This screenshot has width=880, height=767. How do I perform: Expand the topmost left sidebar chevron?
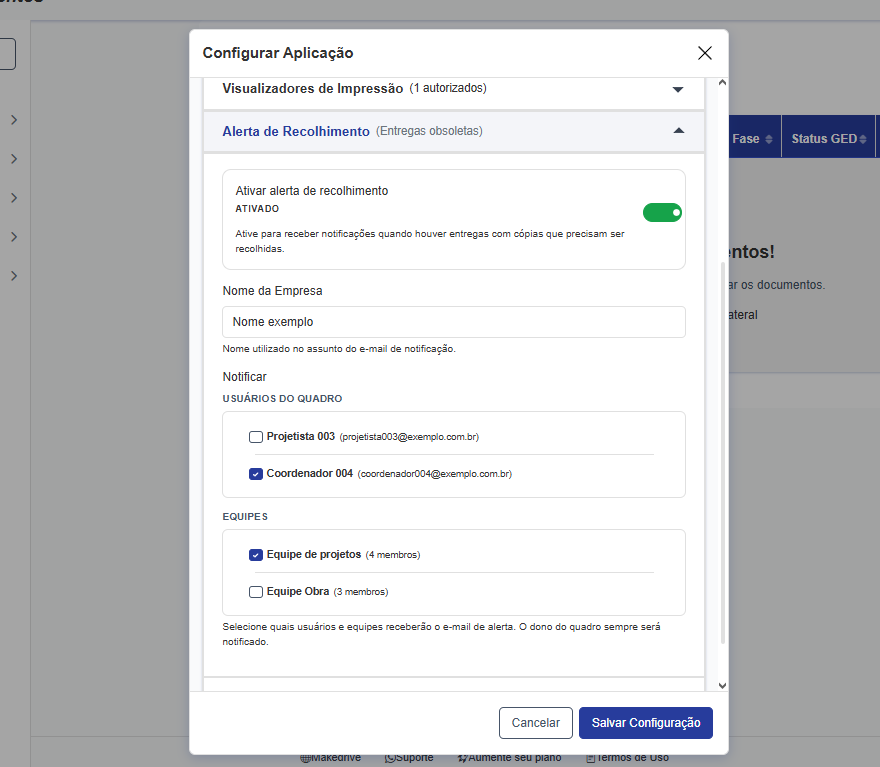tap(14, 120)
